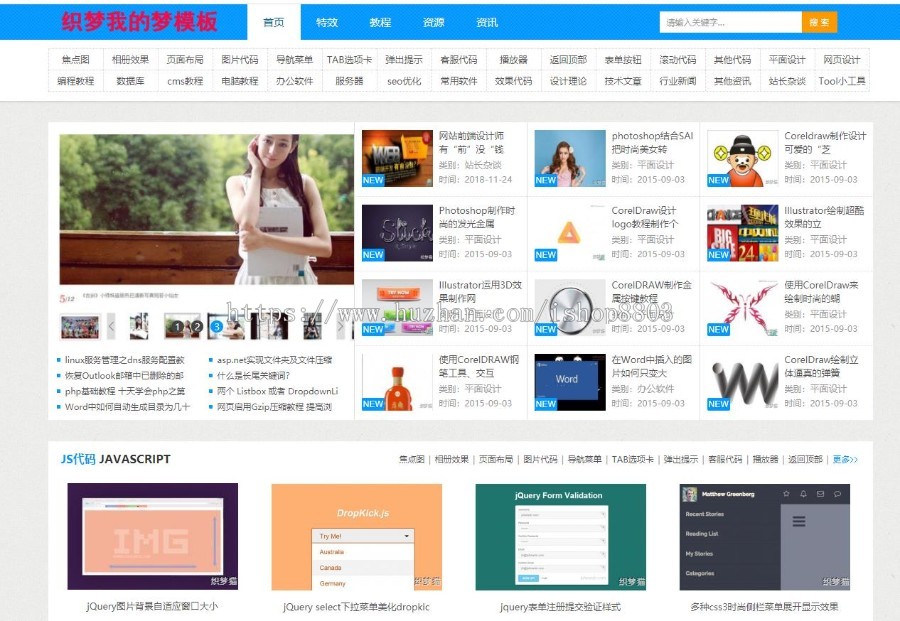
Task: Click the right arrow of slideshow thumbnails
Action: (340, 326)
